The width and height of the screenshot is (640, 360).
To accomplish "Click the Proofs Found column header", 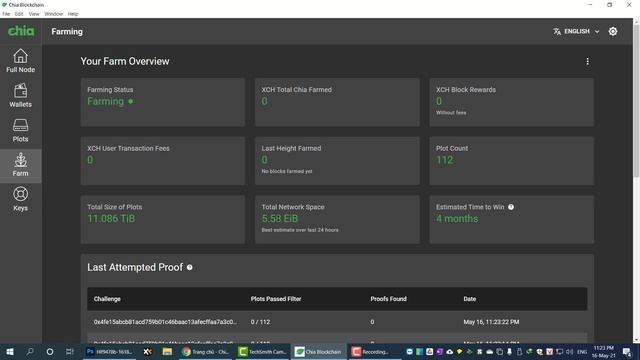I will pos(388,299).
